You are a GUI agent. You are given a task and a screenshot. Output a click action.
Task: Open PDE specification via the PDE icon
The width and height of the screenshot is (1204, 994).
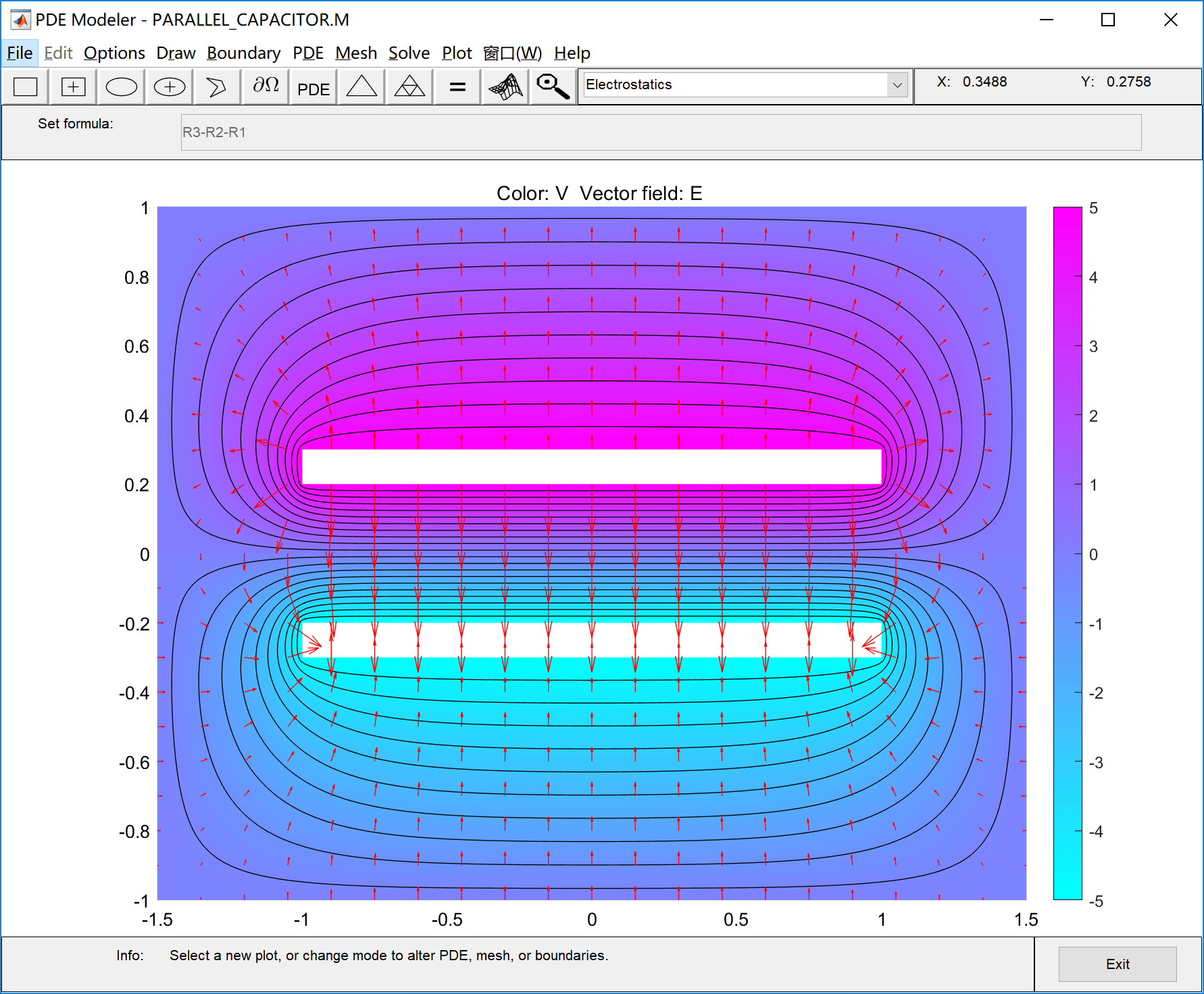[x=313, y=86]
